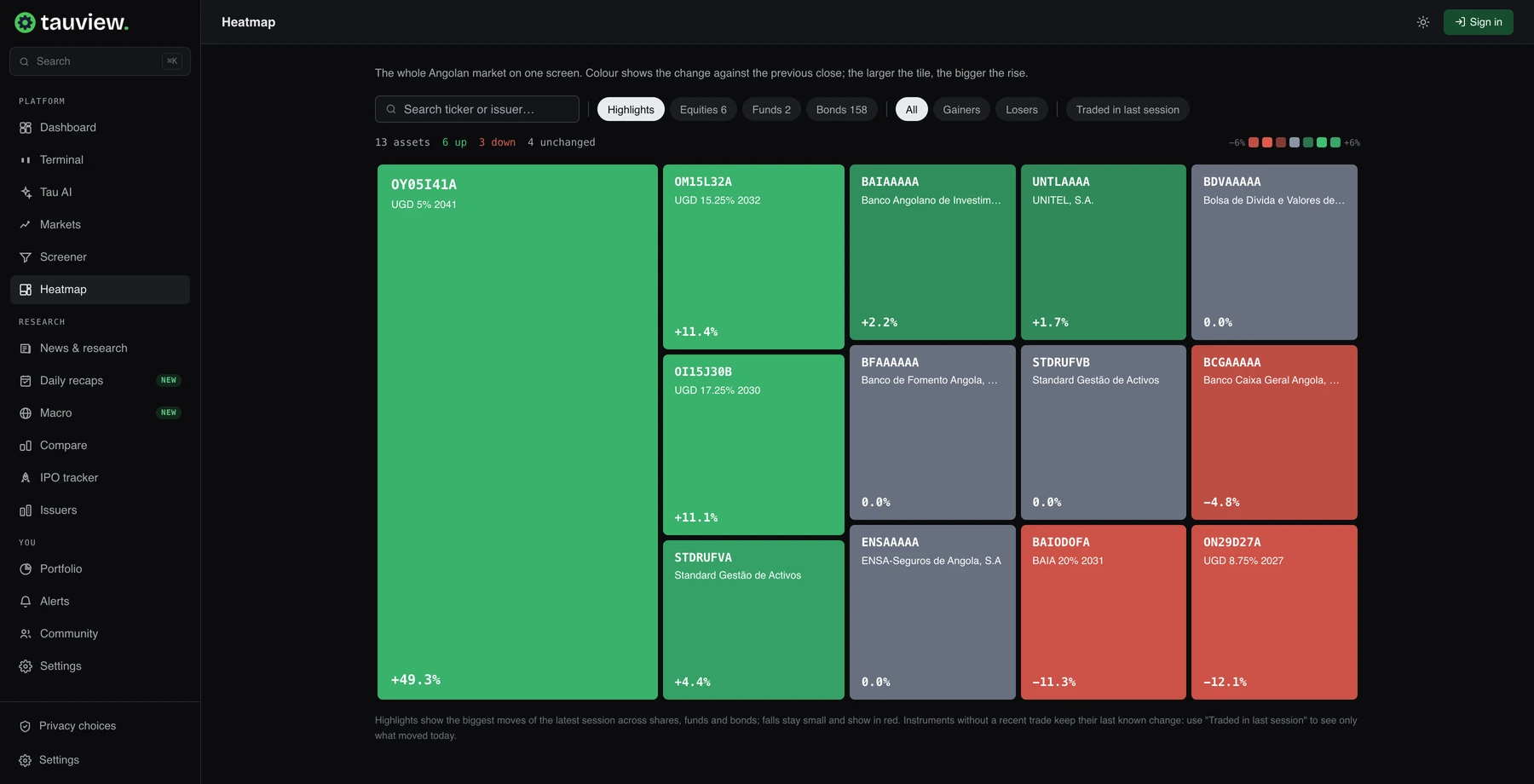The width and height of the screenshot is (1534, 784).
Task: Toggle light theme with sun icon
Action: point(1423,22)
